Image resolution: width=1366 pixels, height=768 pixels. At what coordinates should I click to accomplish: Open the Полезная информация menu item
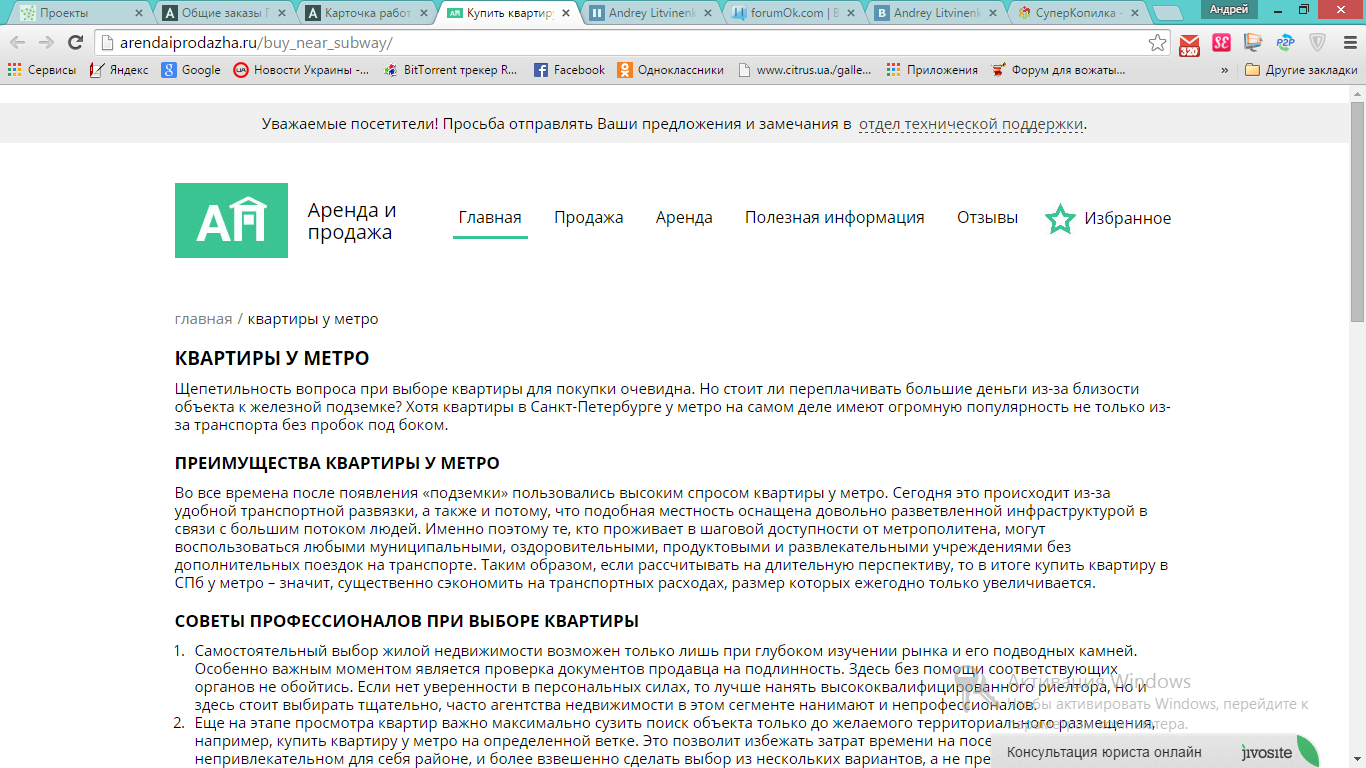coord(835,218)
